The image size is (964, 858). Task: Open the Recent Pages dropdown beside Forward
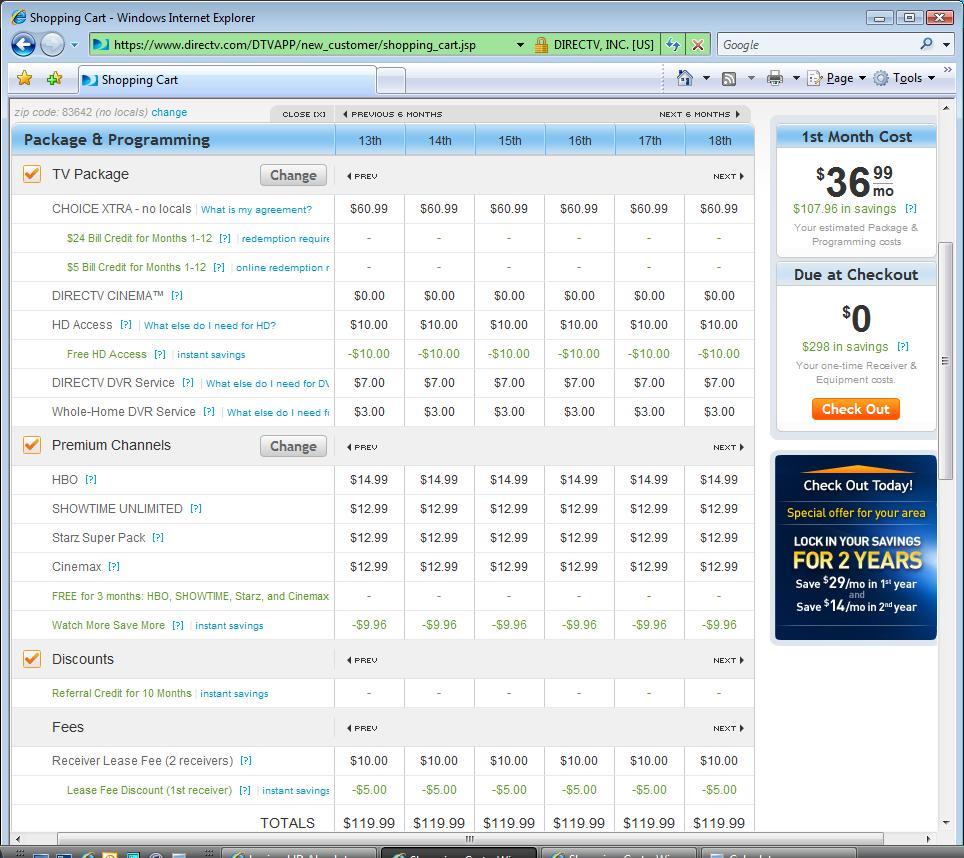[74, 45]
